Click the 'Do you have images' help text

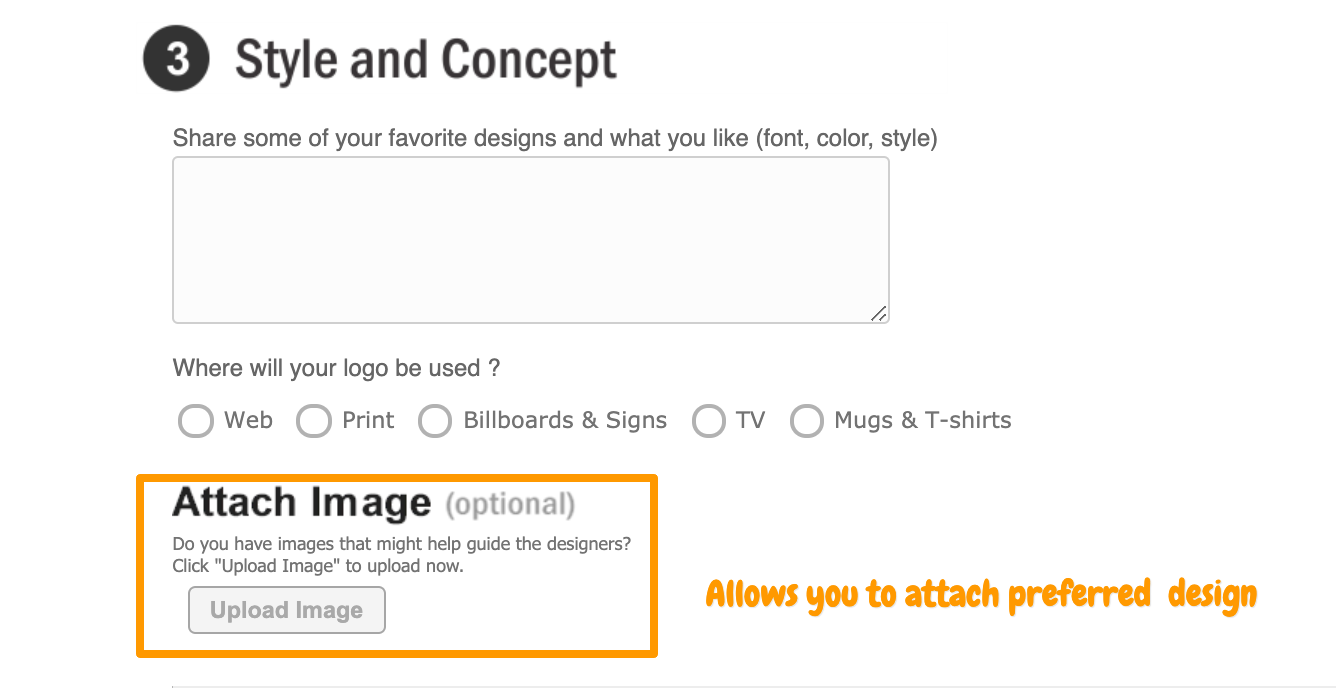(x=402, y=544)
